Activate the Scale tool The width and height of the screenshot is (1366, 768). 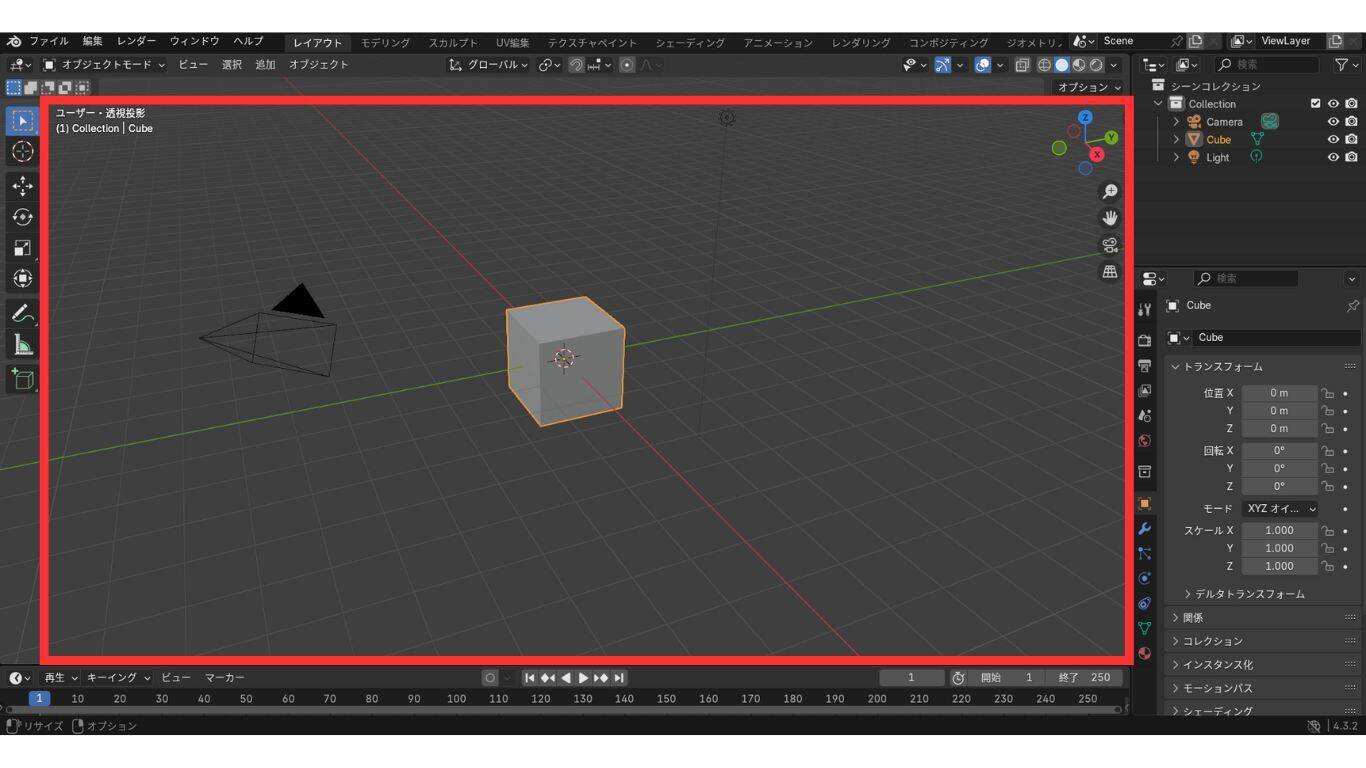pos(22,248)
